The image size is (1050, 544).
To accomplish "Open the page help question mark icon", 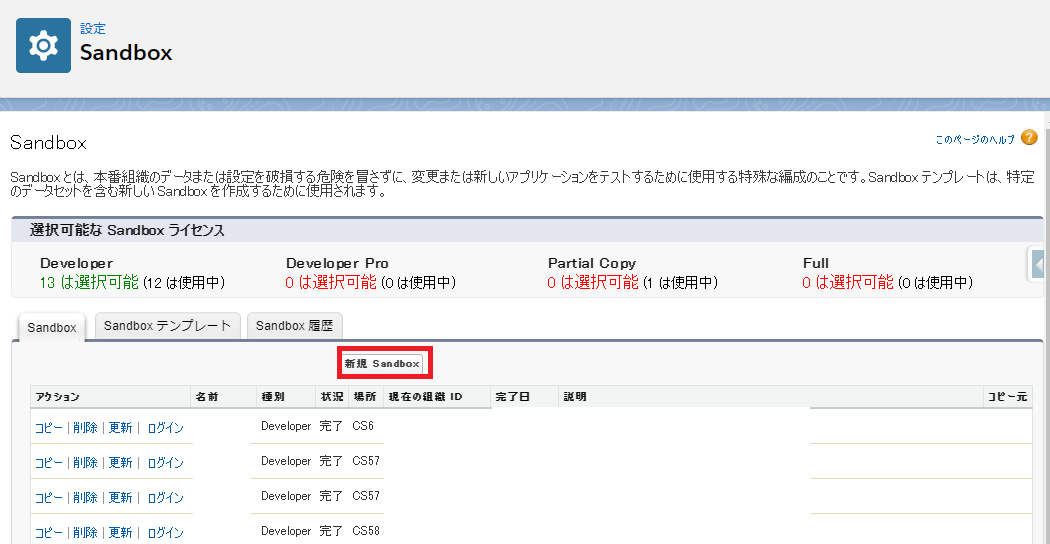I will 1029,138.
